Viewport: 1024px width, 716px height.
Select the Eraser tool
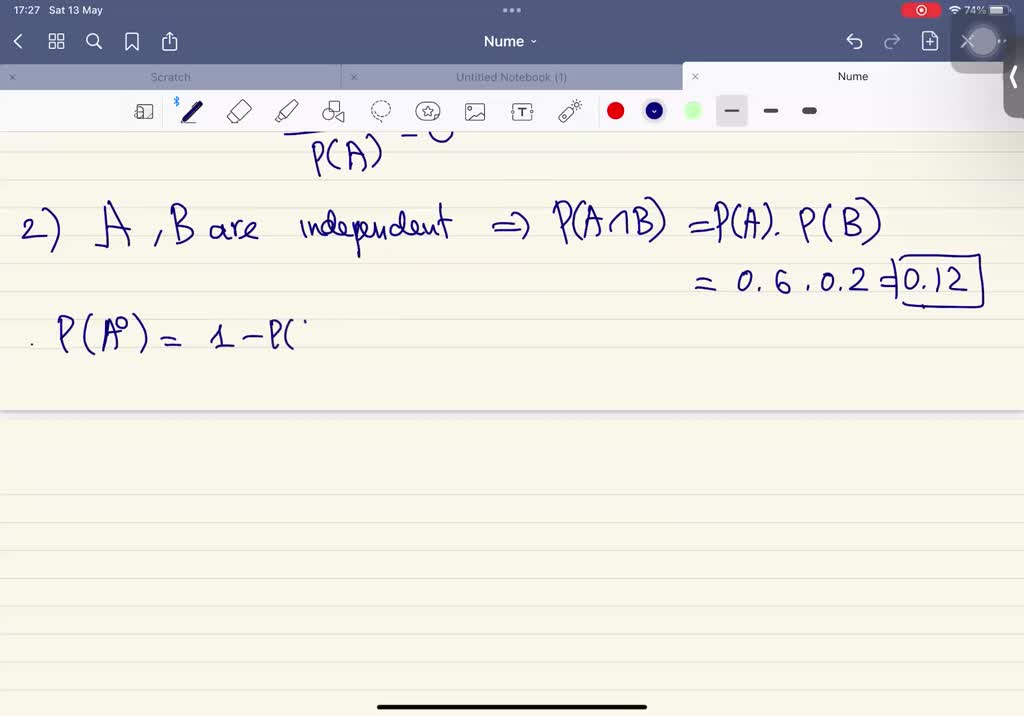pos(238,111)
